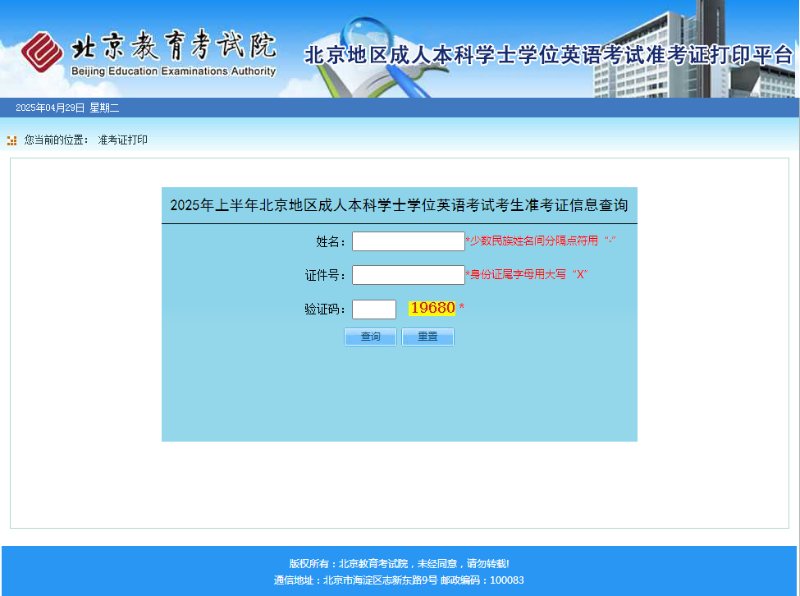Focus the 姓名 name input field
Viewport: 800px width, 596px height.
pyautogui.click(x=408, y=241)
